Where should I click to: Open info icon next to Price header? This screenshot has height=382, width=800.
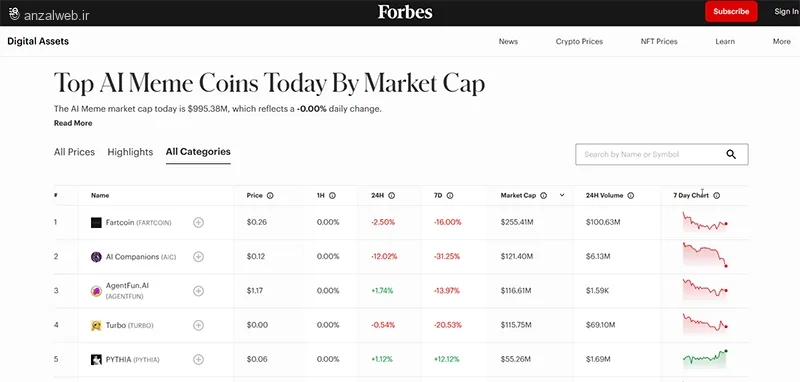point(270,195)
